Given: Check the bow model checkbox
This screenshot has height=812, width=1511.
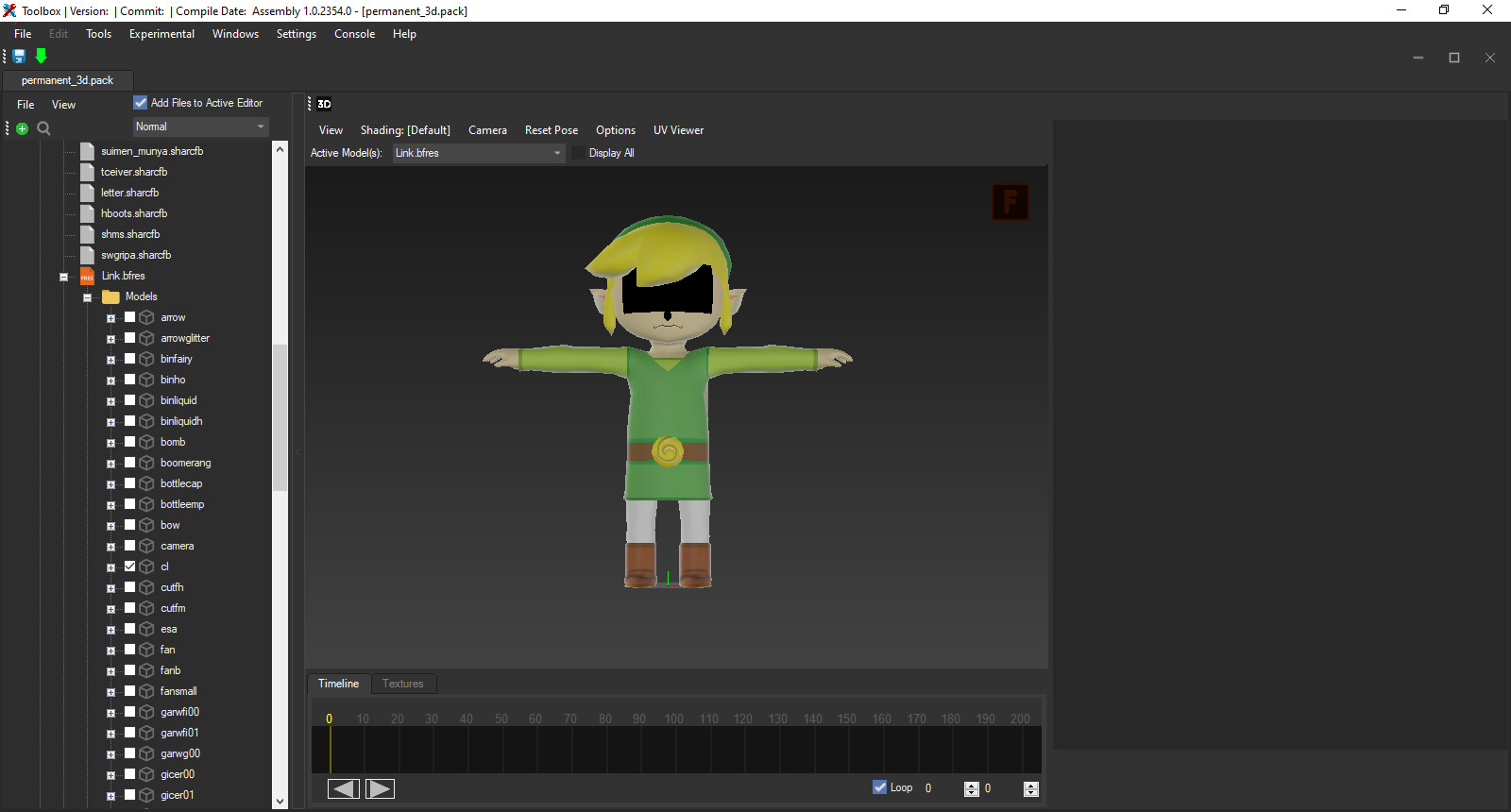Looking at the screenshot, I should click(x=130, y=525).
